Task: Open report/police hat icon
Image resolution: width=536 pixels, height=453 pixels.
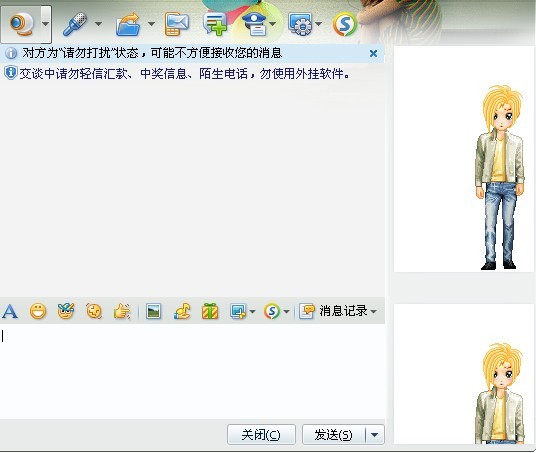Action: [x=255, y=24]
